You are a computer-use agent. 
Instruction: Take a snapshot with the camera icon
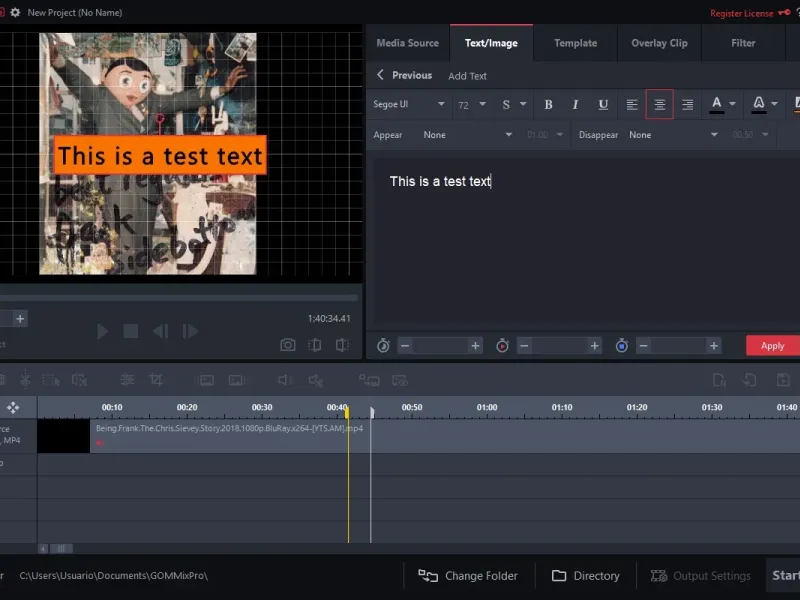pos(288,345)
